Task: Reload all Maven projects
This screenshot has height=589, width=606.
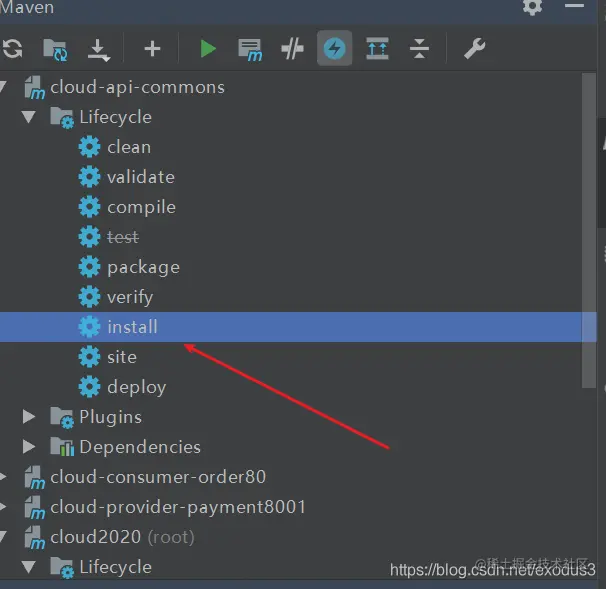Action: 12,49
